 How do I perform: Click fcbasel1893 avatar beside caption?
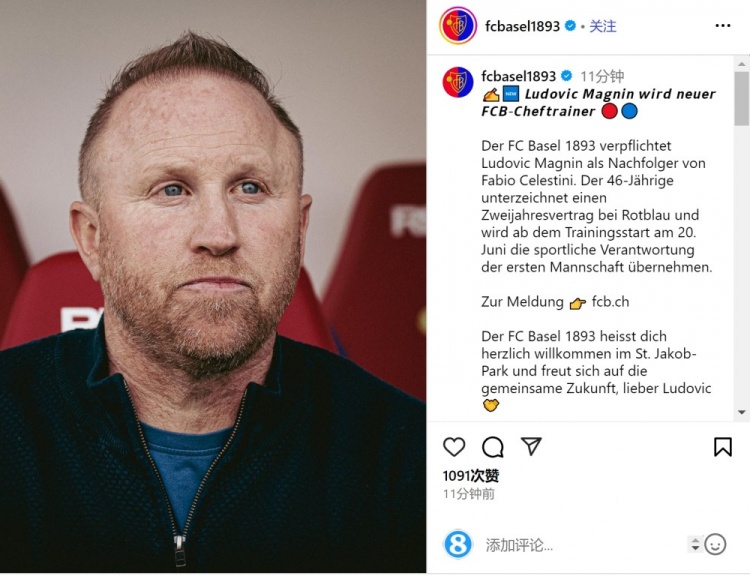tap(458, 82)
